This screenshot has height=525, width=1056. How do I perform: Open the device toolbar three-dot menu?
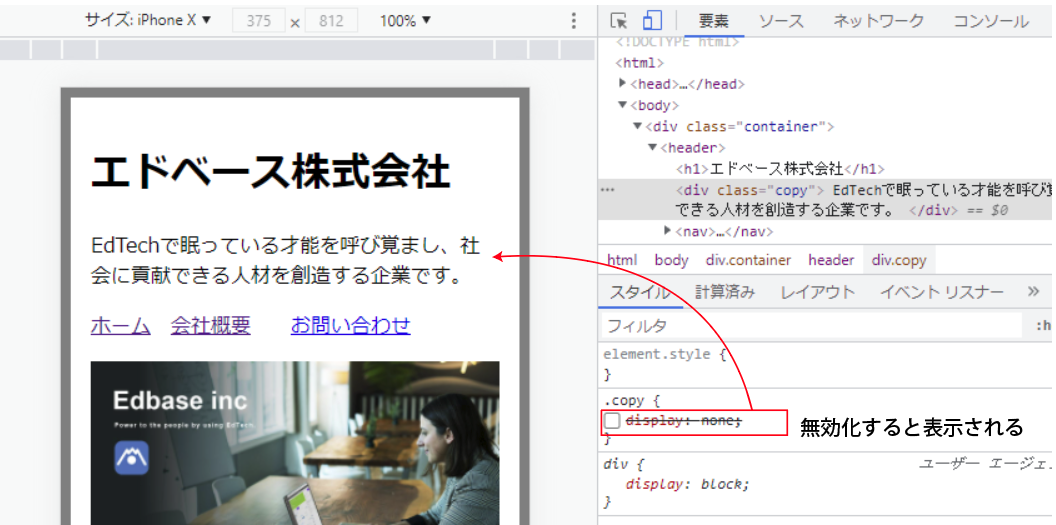tap(573, 21)
